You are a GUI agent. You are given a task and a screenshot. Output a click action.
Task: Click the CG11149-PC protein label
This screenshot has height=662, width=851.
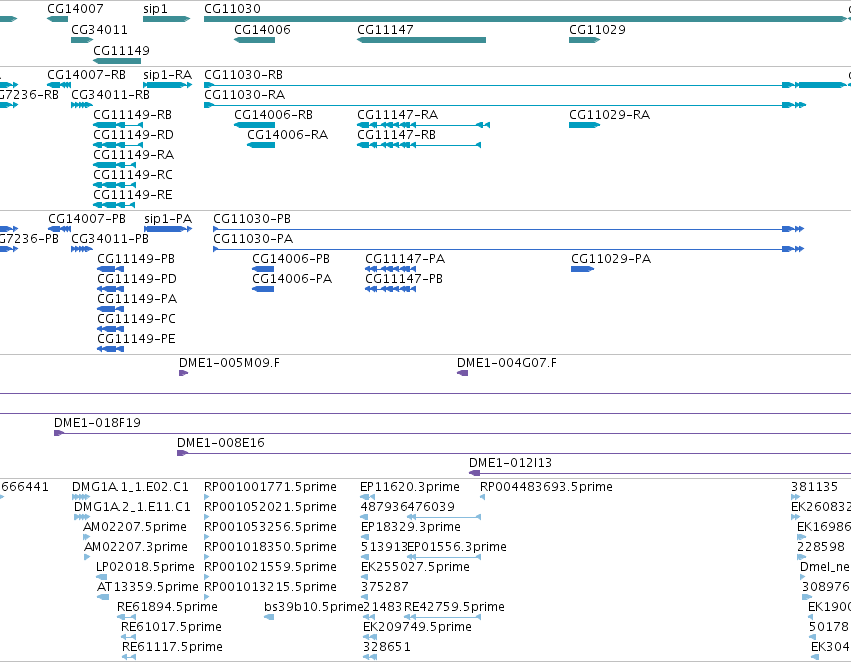pyautogui.click(x=136, y=319)
